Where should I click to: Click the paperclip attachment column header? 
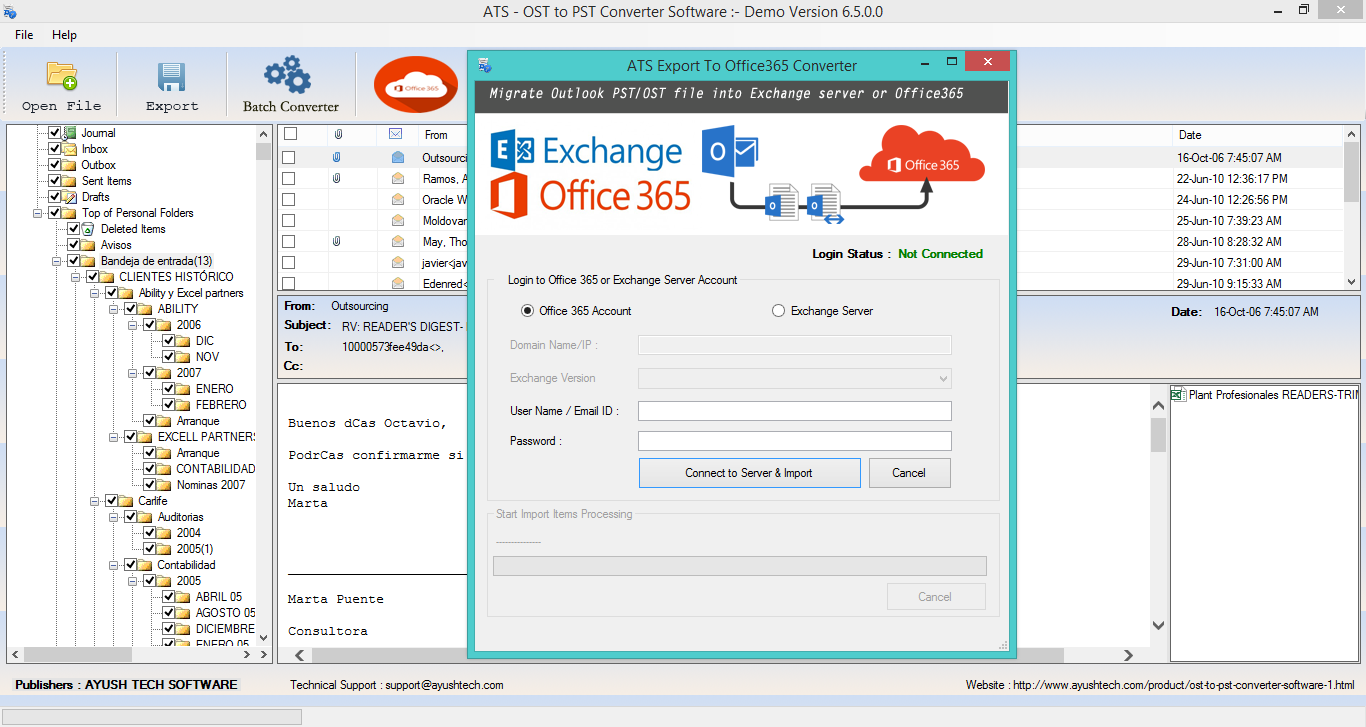click(x=337, y=134)
